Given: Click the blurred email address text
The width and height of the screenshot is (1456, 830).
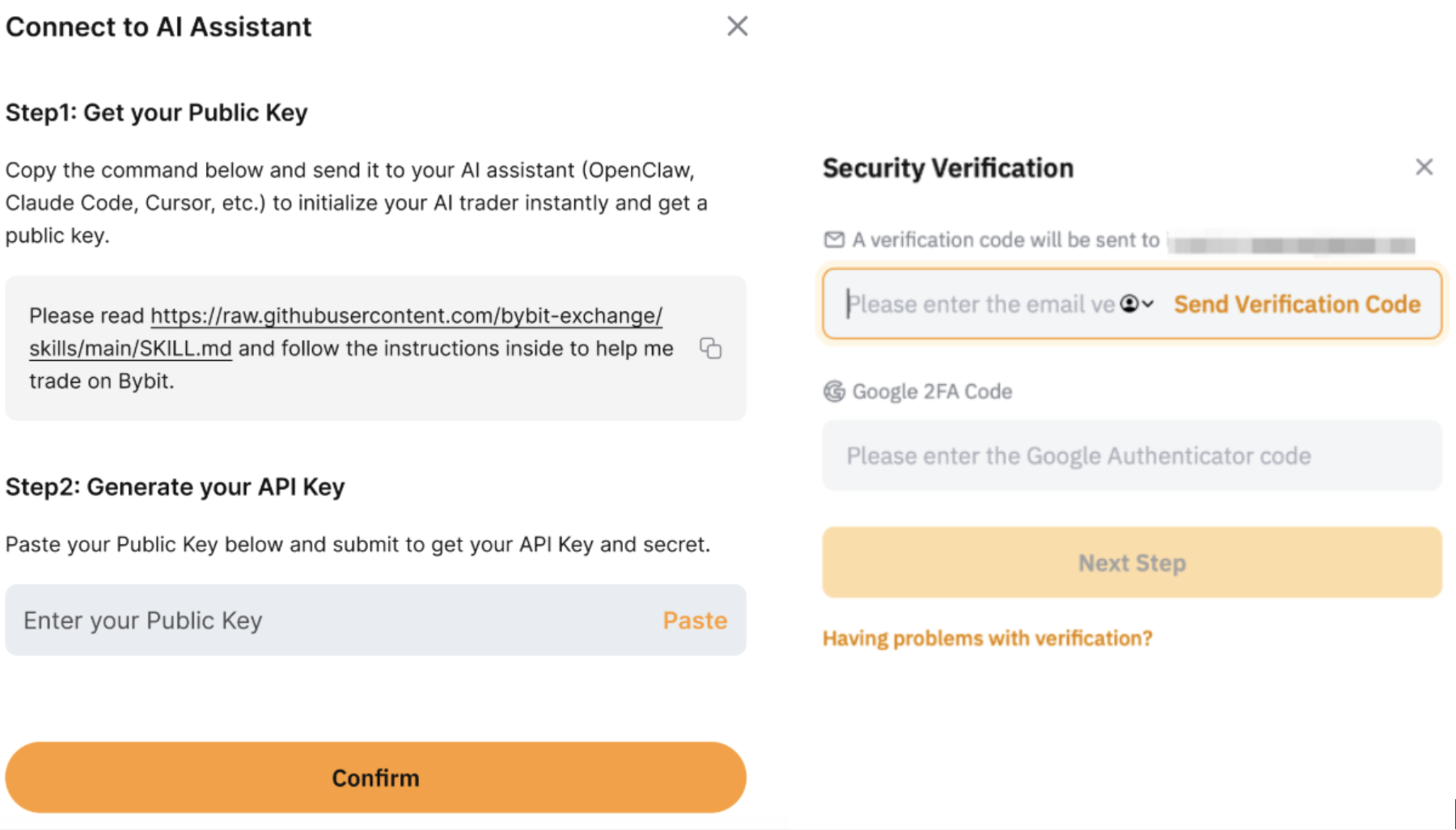Looking at the screenshot, I should [x=1292, y=243].
